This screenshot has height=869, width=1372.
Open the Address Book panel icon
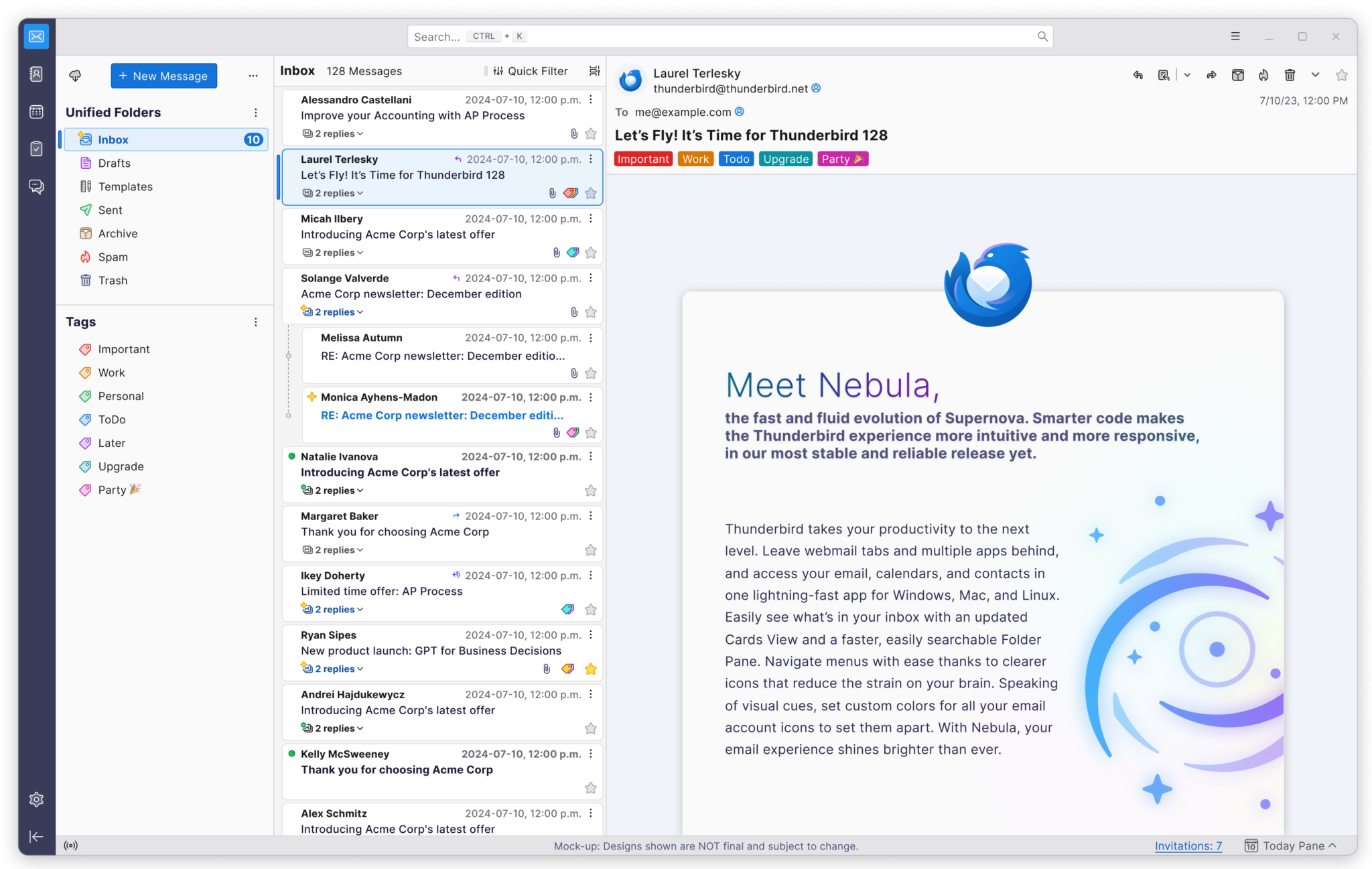click(37, 74)
